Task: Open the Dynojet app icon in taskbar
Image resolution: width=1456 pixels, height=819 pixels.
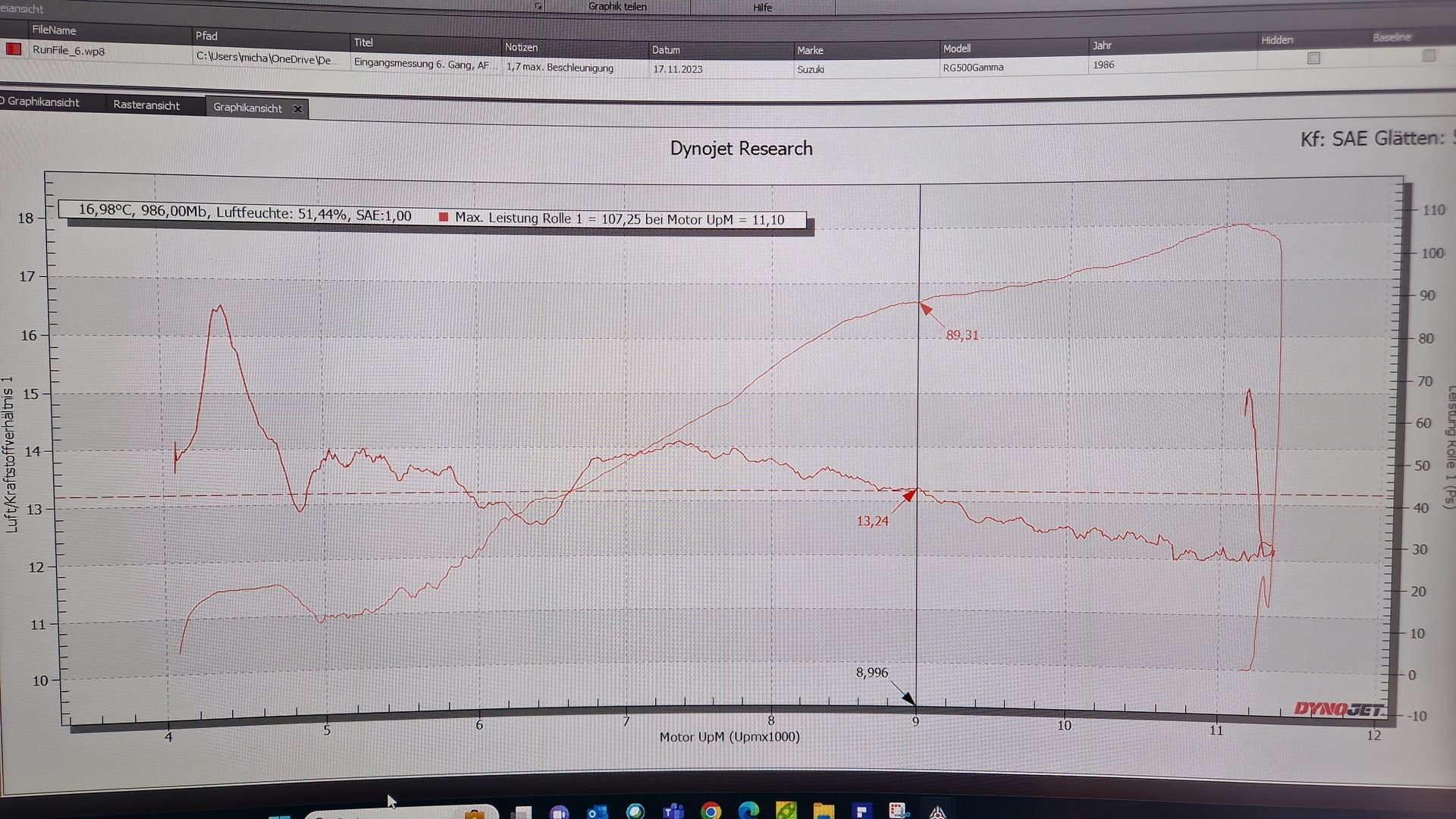Action: pos(937,811)
